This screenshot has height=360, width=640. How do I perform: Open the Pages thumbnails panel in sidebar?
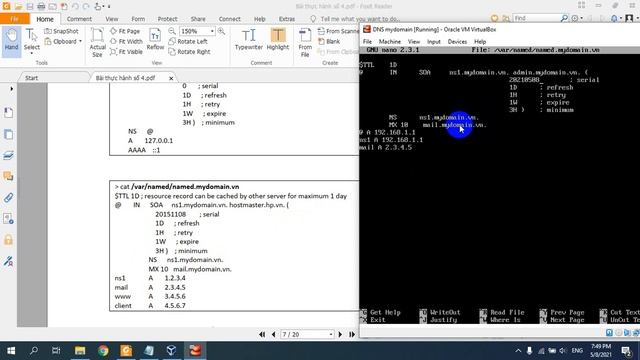point(8,134)
